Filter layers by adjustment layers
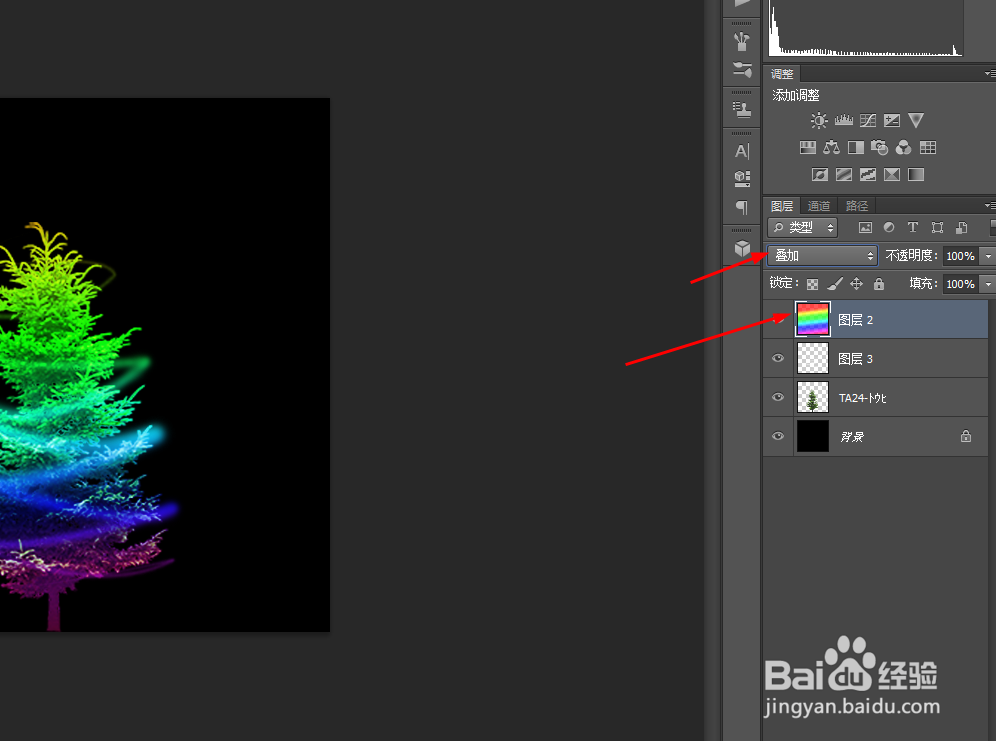This screenshot has width=996, height=741. tap(889, 227)
